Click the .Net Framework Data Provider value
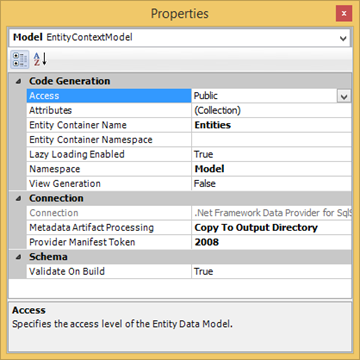360x360 pixels. 271,213
